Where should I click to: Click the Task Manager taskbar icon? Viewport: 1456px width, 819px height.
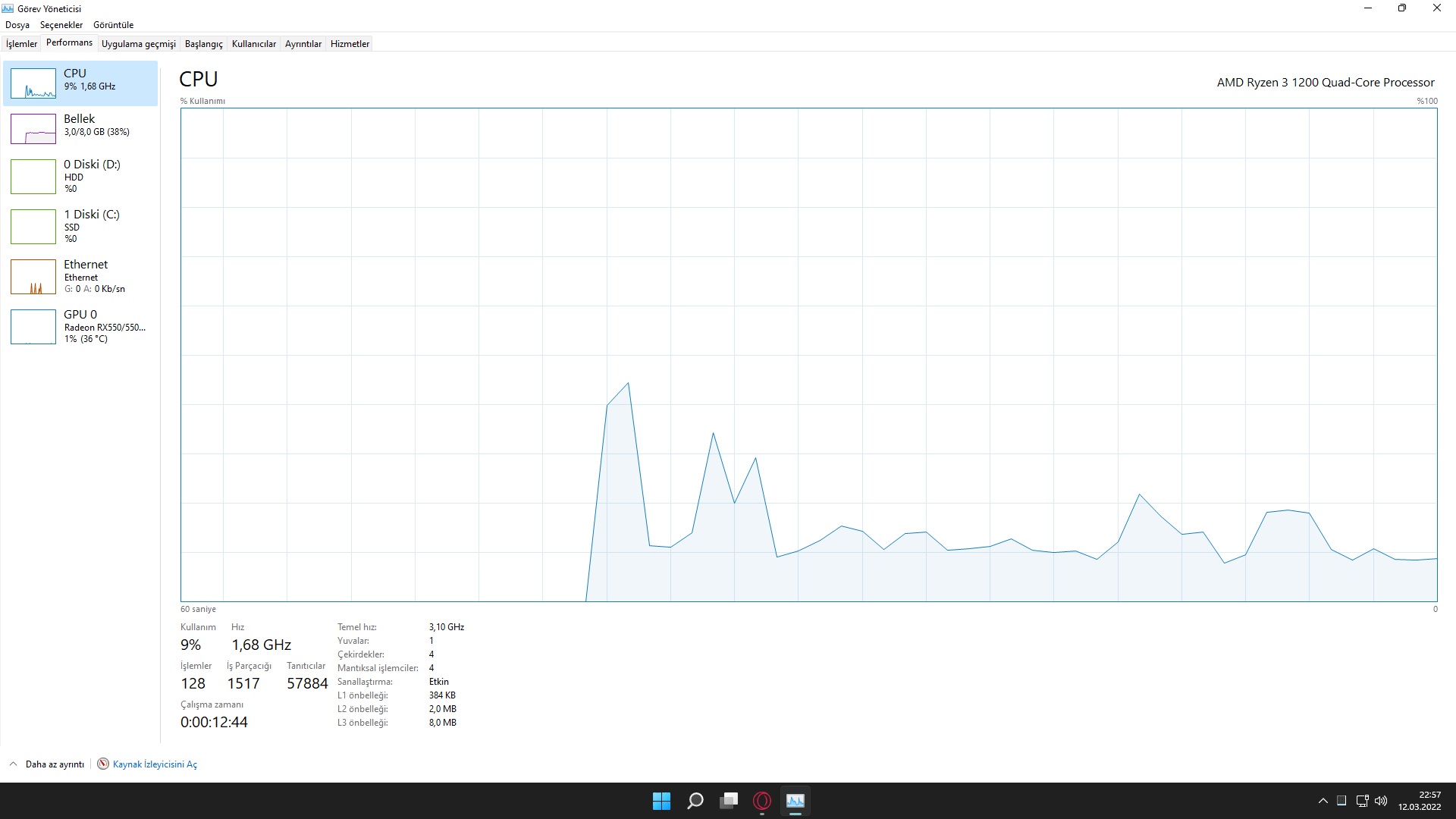(x=795, y=801)
